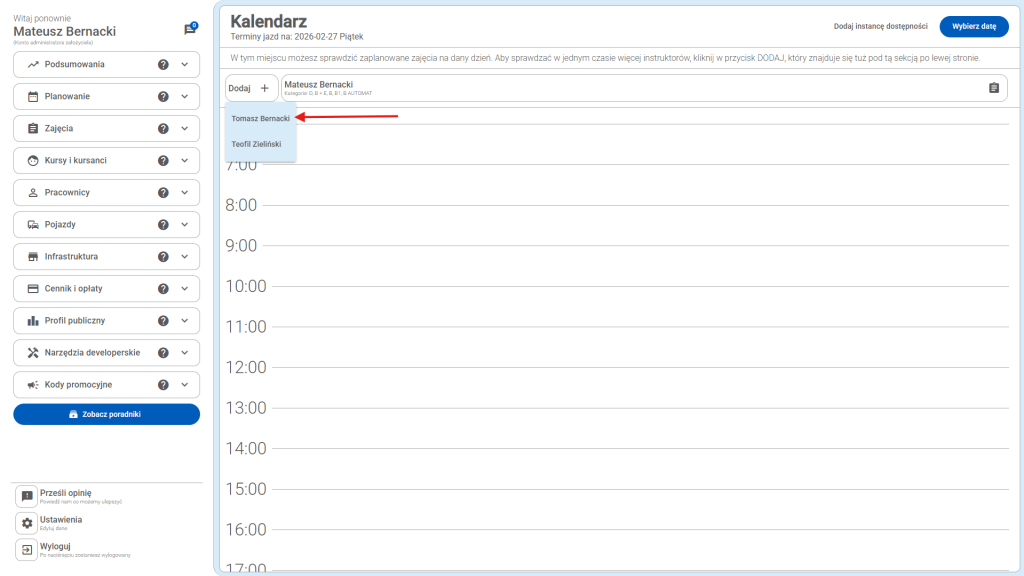
Task: Click the Prześlij opinię feedback icon
Action: point(27,496)
